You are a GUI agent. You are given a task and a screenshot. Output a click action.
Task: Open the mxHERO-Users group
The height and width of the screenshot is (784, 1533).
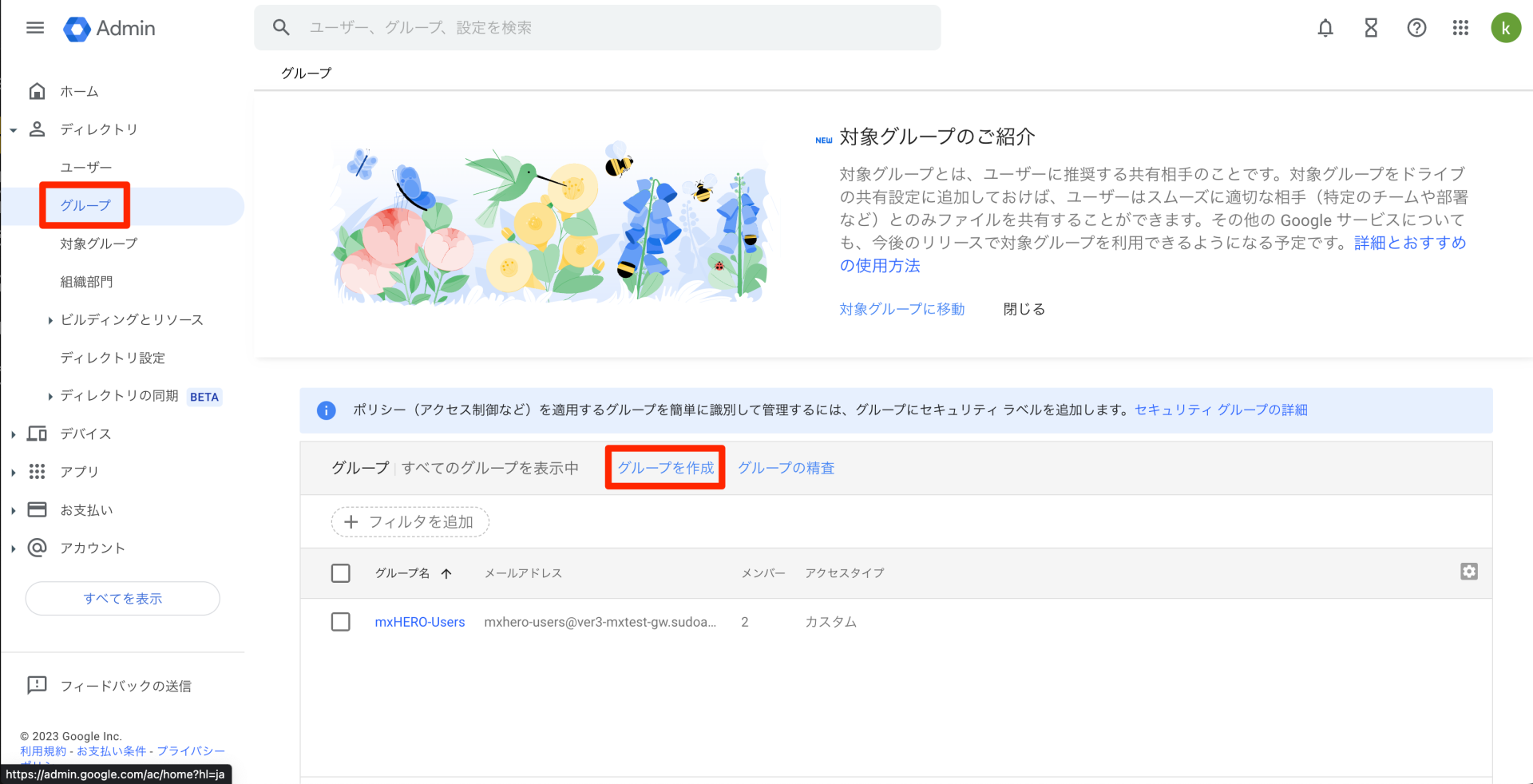[x=419, y=621]
